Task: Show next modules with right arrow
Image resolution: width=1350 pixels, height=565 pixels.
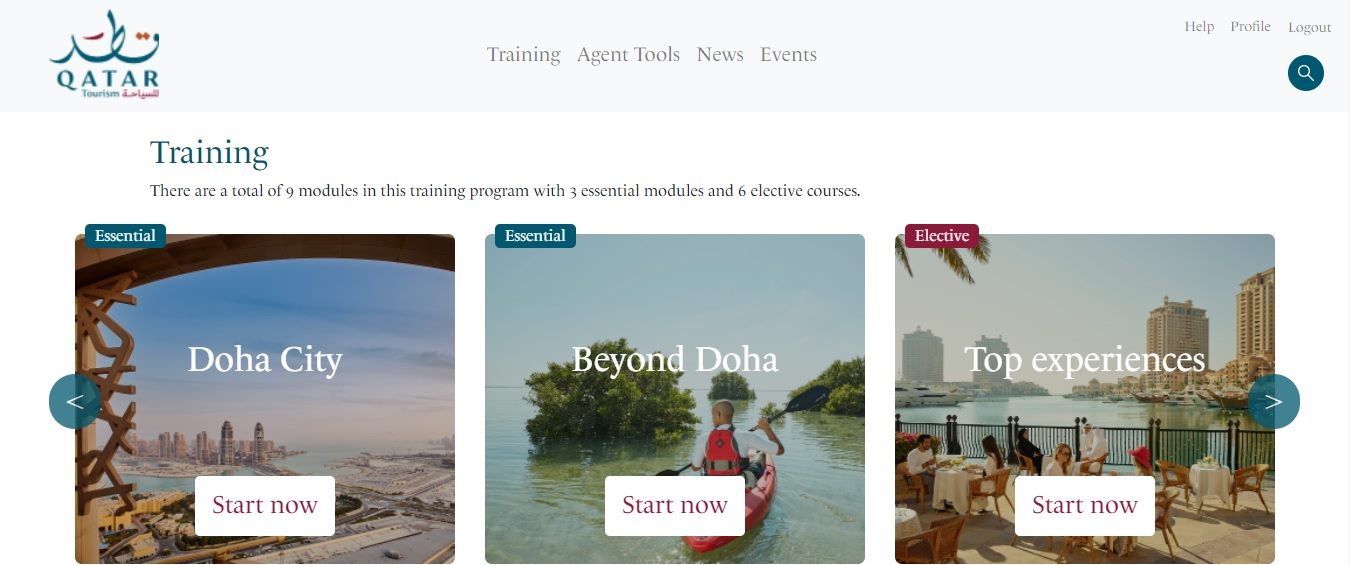Action: [x=1273, y=401]
